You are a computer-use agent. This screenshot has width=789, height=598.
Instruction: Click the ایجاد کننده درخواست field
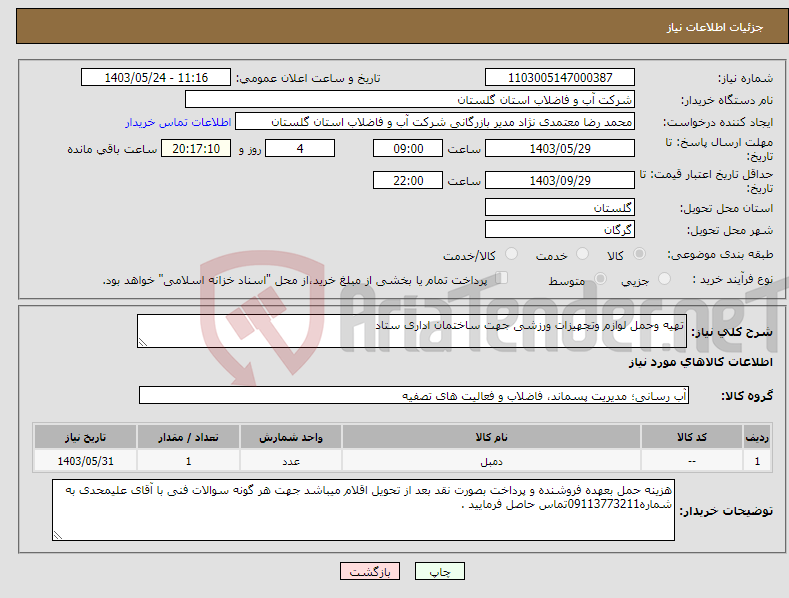click(435, 122)
